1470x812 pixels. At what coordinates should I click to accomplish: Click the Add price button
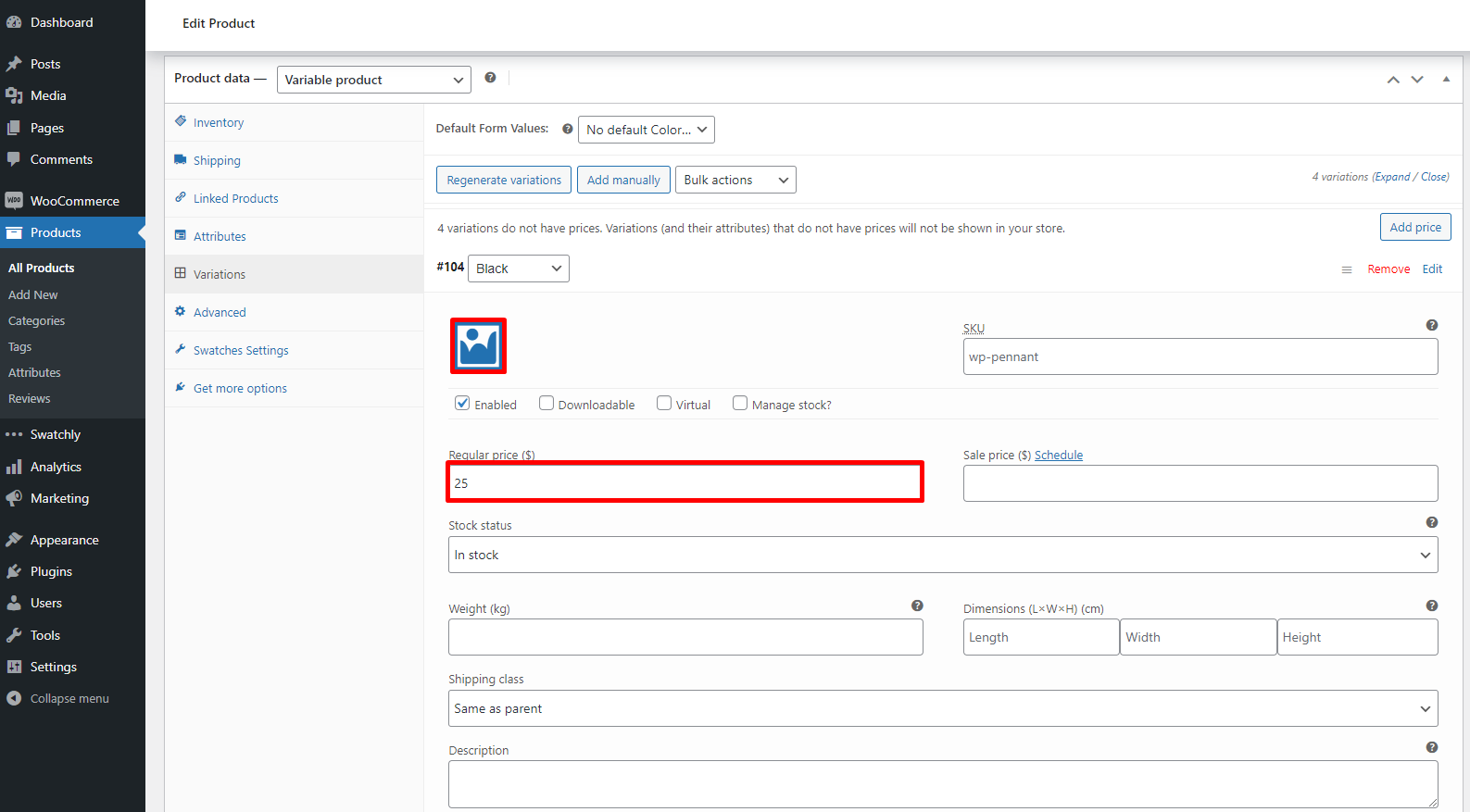coord(1414,227)
